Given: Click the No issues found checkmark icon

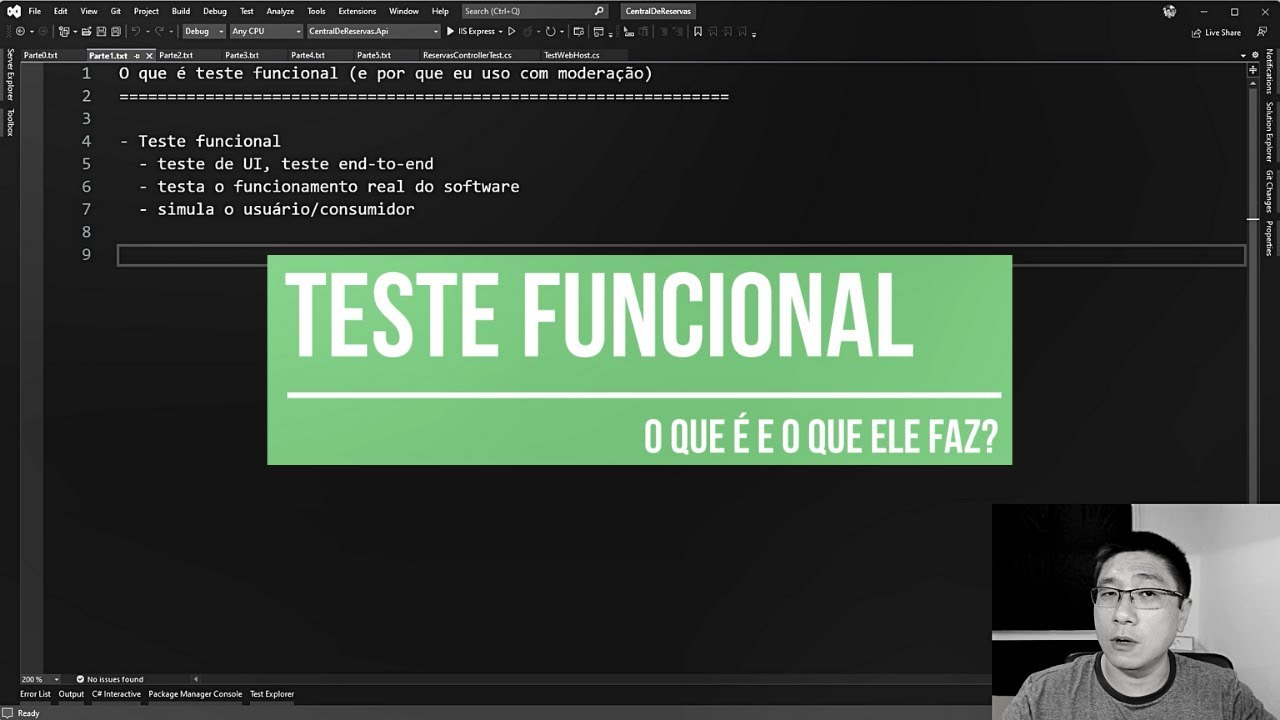Looking at the screenshot, I should [x=80, y=679].
